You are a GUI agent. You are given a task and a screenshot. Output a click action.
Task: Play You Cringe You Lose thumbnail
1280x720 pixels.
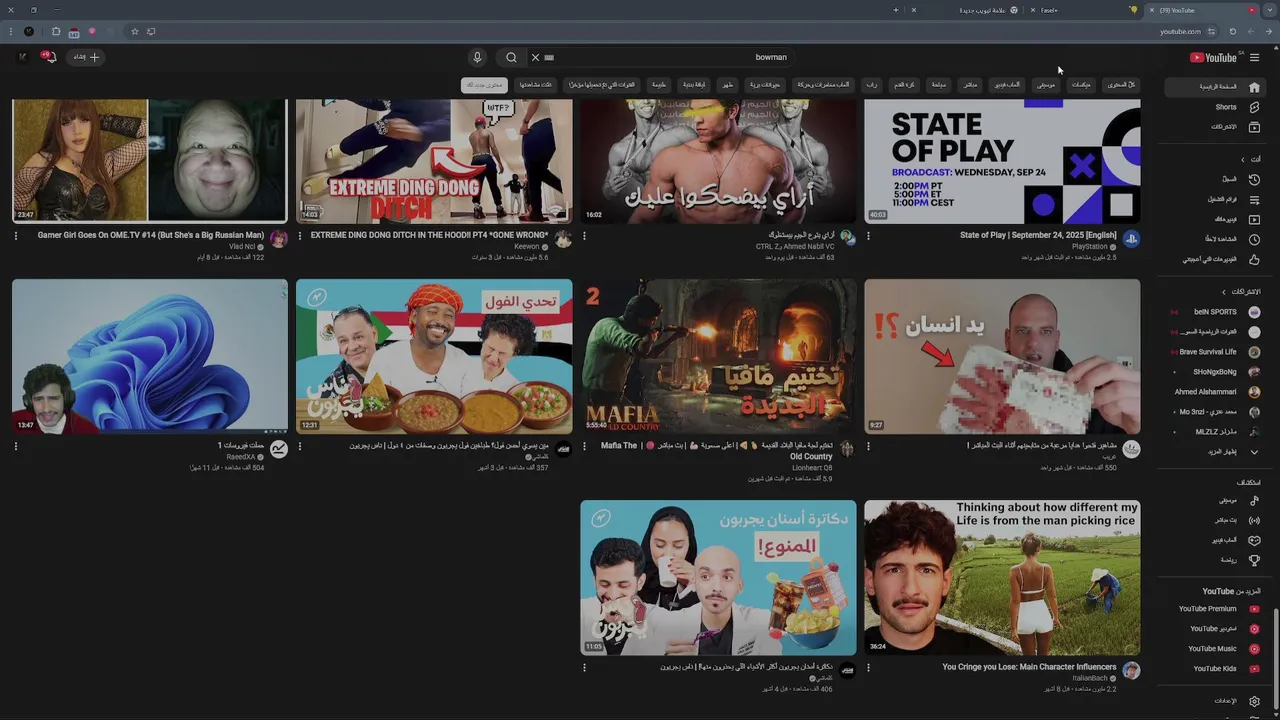point(1002,578)
